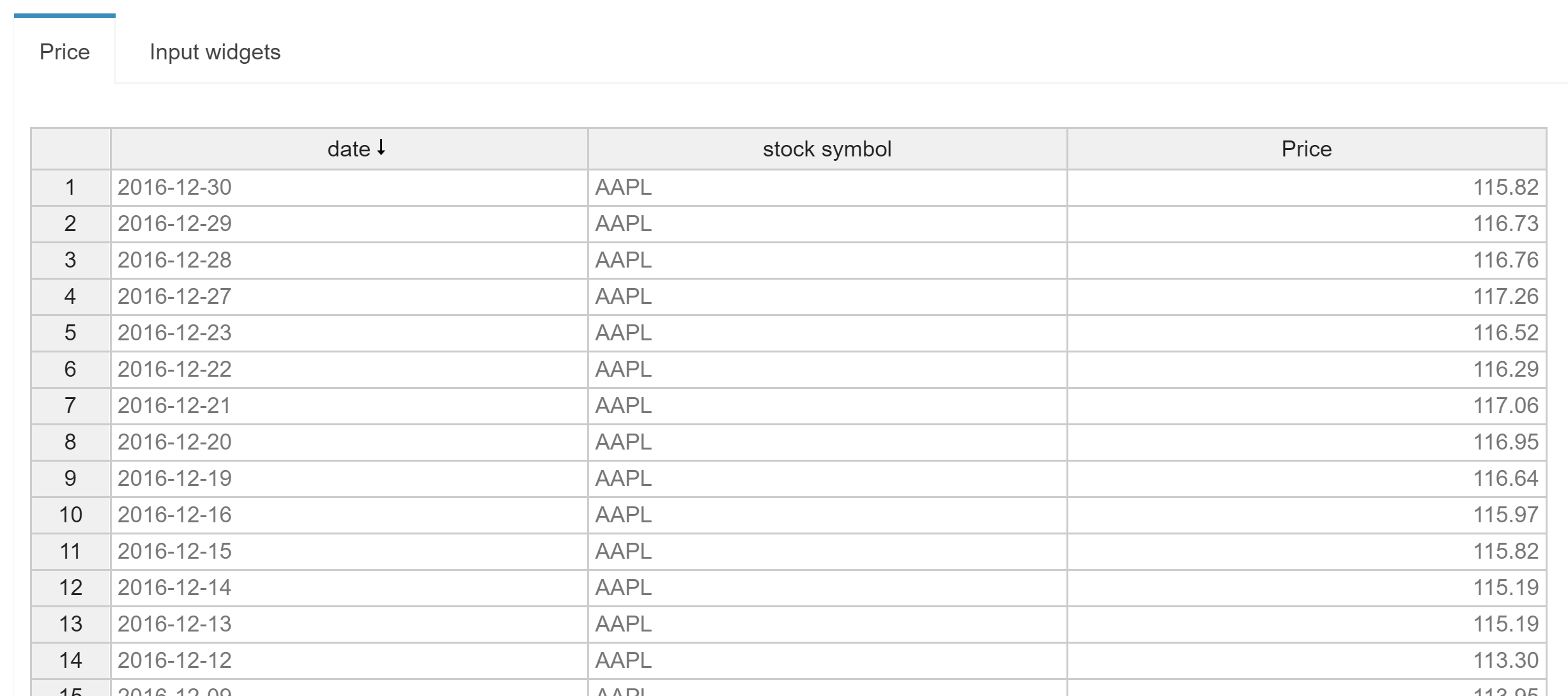The width and height of the screenshot is (1568, 696).
Task: Select the AAPL cell in row 3
Action: point(624,260)
